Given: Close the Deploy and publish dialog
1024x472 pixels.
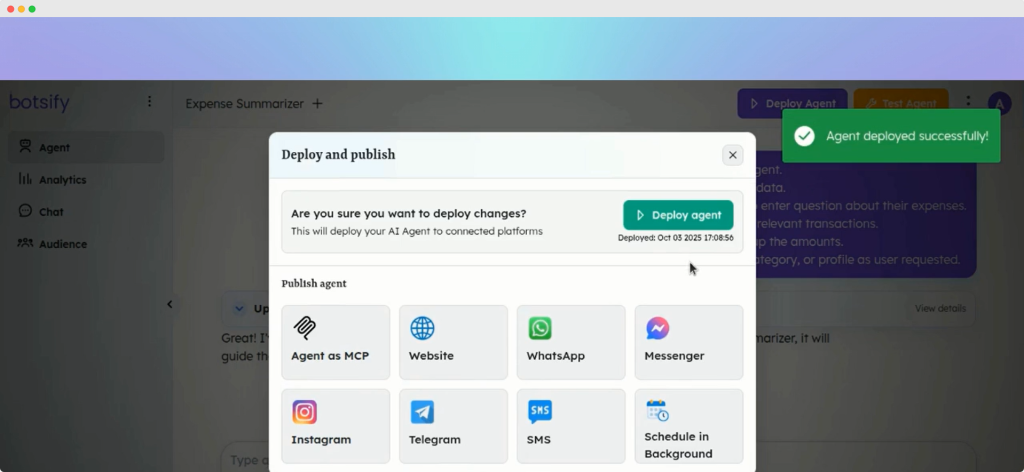Looking at the screenshot, I should [732, 155].
